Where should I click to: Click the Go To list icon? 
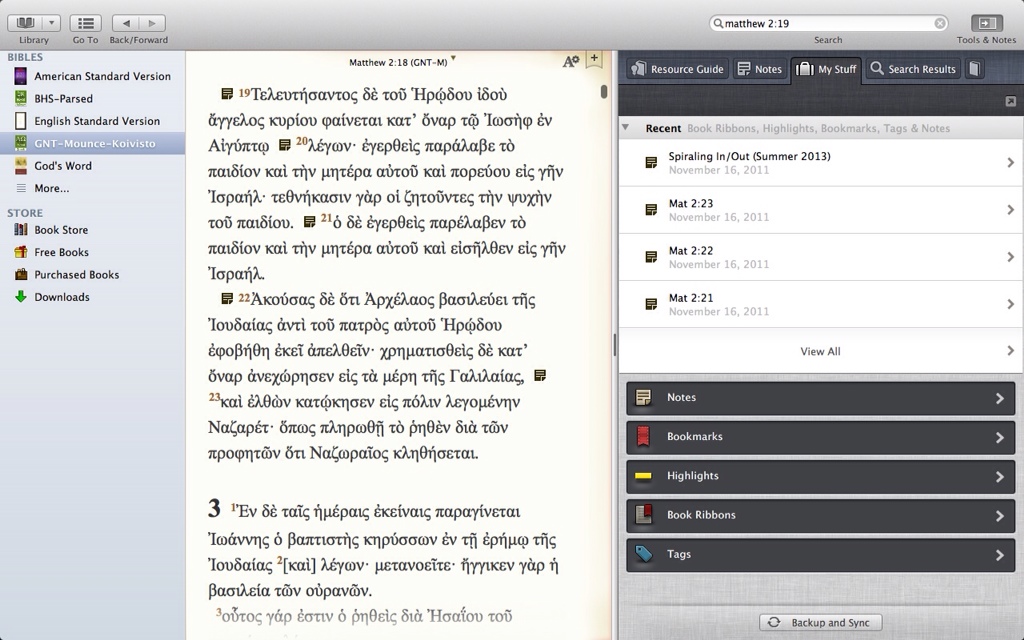[x=85, y=23]
